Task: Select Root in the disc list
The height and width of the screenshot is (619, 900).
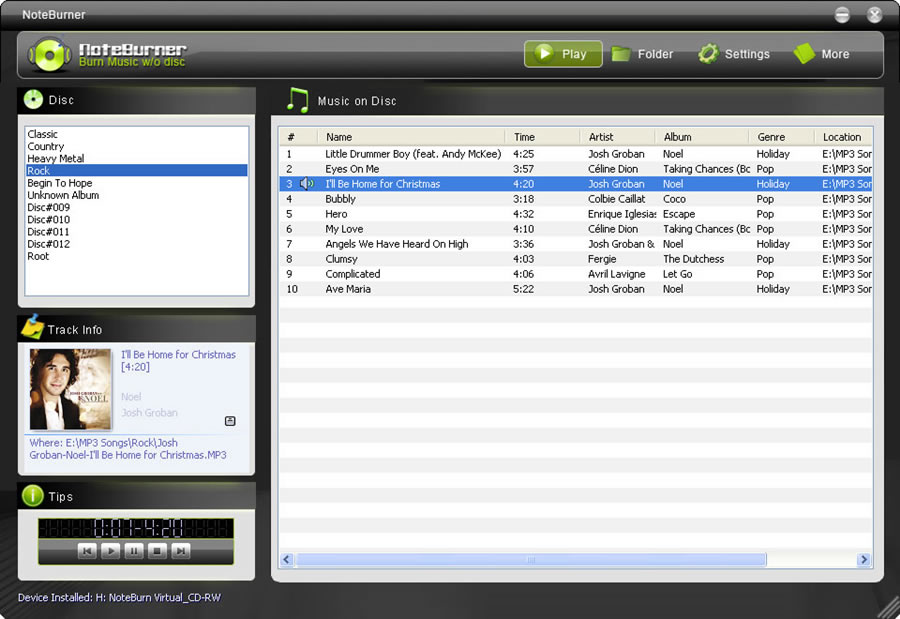Action: point(137,256)
